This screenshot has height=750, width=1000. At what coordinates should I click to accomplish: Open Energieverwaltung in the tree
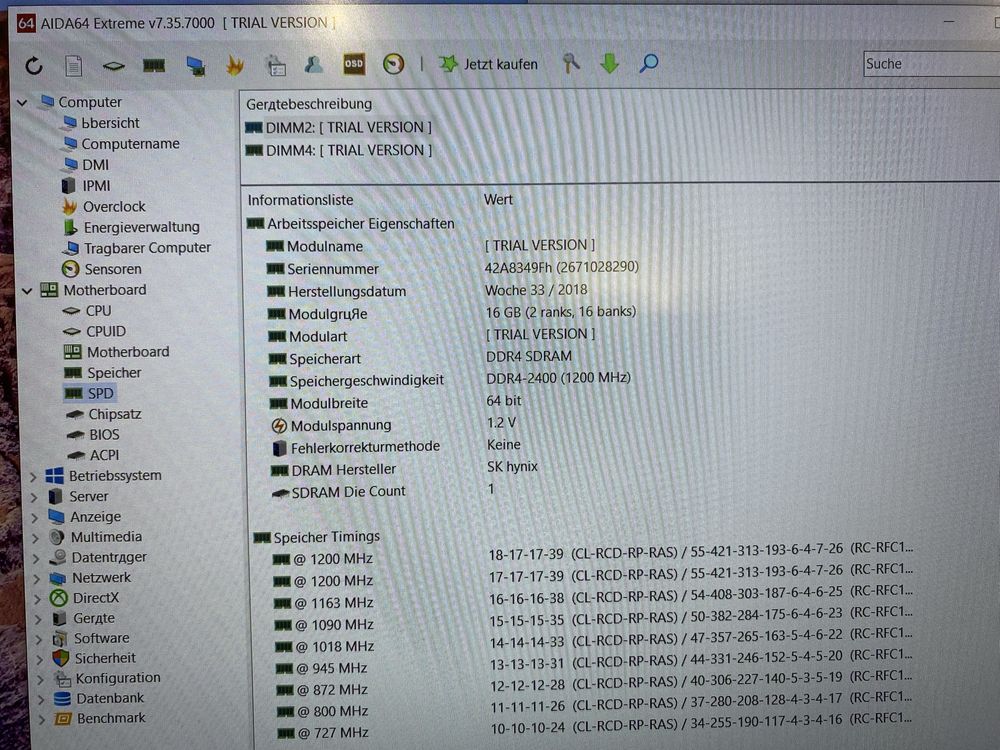pyautogui.click(x=142, y=227)
